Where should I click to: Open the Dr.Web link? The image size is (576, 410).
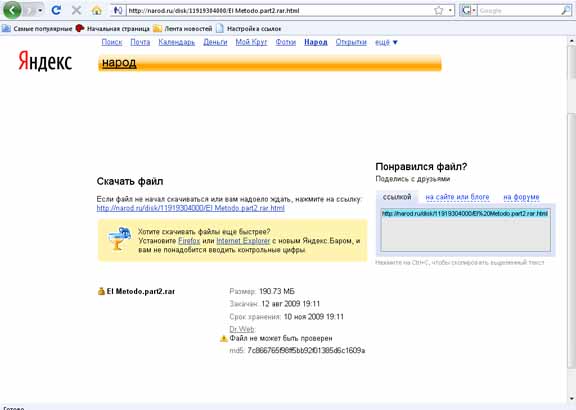pyautogui.click(x=242, y=329)
